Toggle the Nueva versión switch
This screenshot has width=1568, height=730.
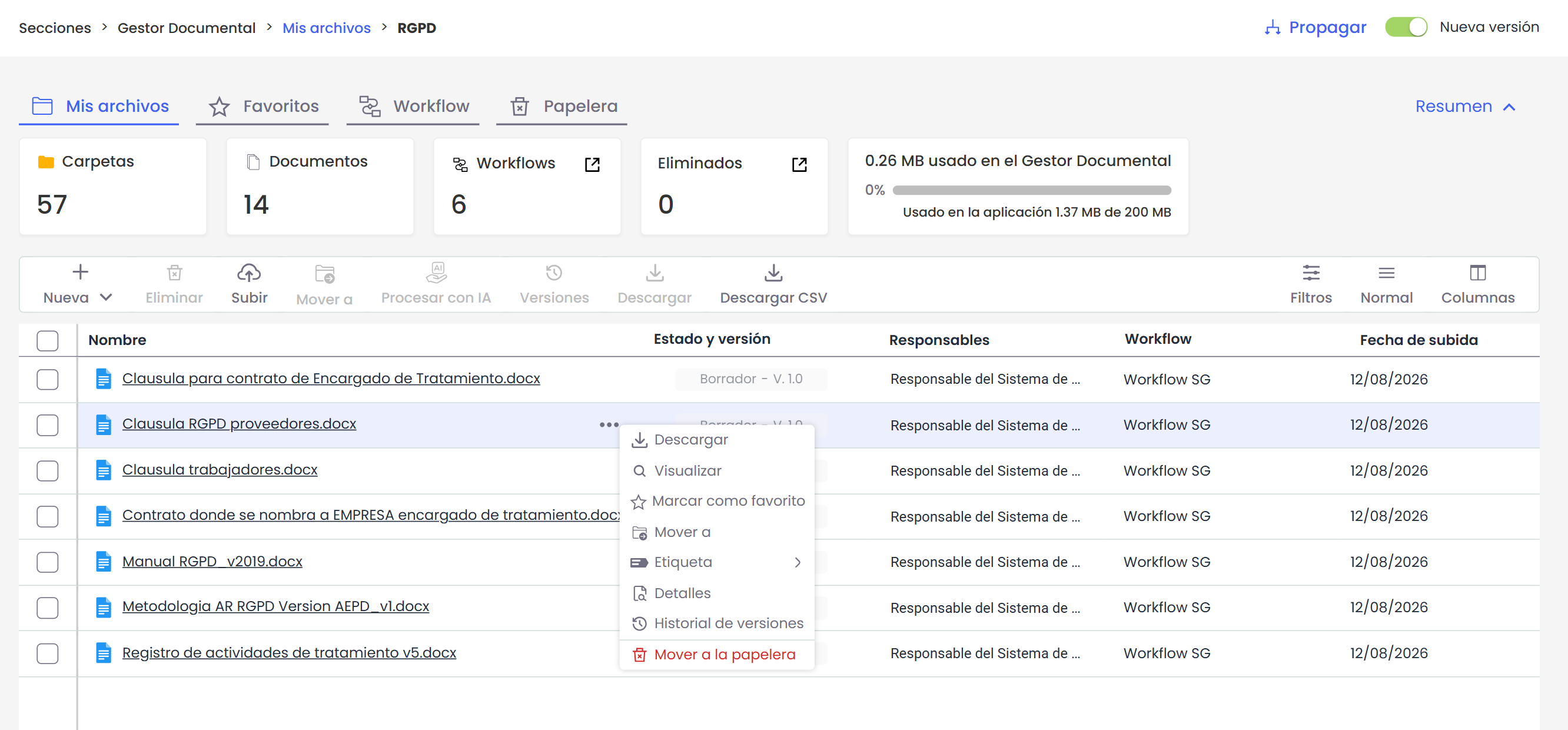1406,28
